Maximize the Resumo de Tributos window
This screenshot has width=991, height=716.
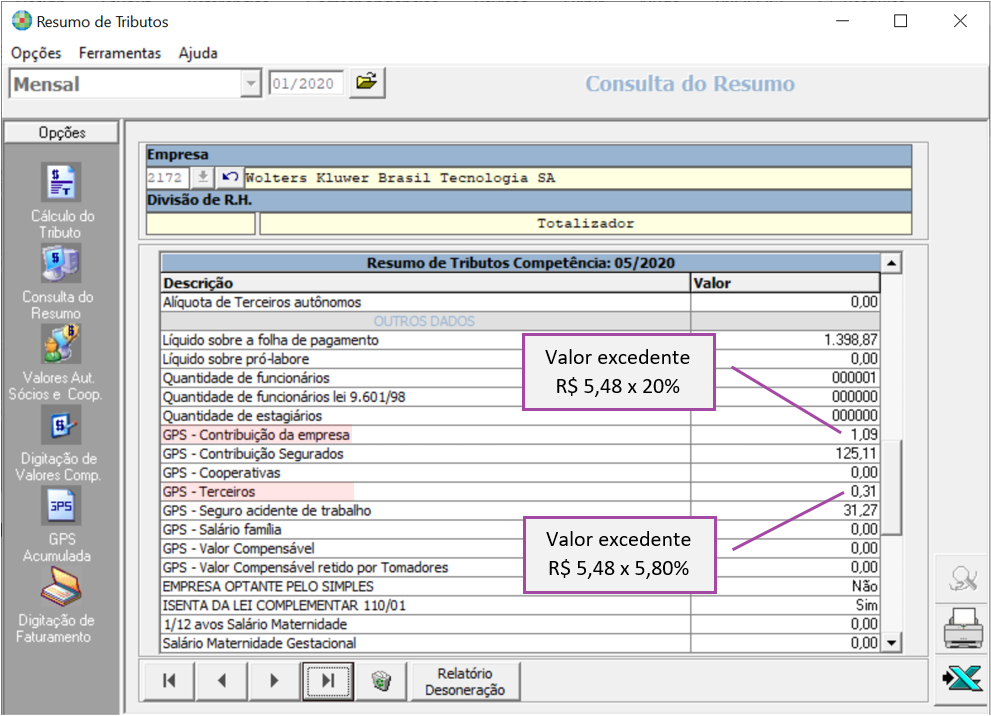click(901, 21)
